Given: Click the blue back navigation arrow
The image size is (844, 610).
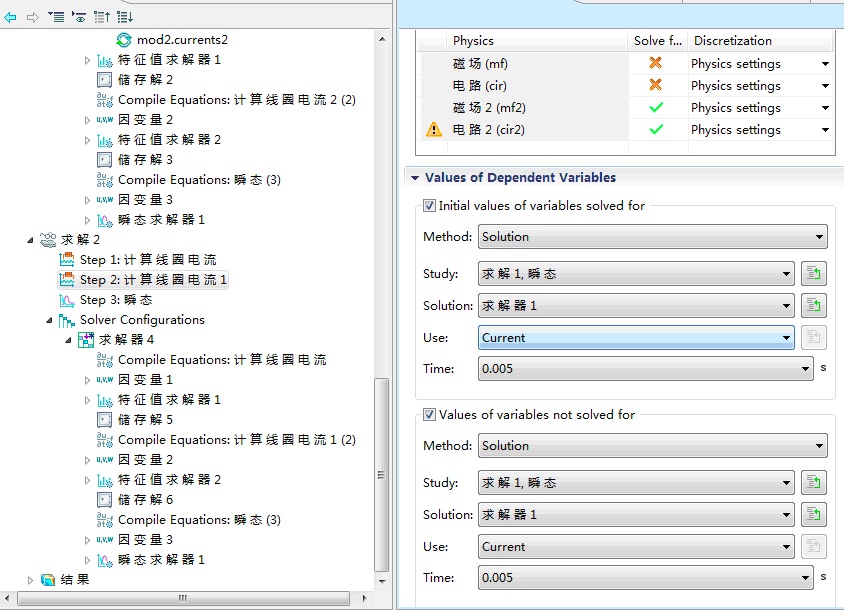Looking at the screenshot, I should click(10, 17).
